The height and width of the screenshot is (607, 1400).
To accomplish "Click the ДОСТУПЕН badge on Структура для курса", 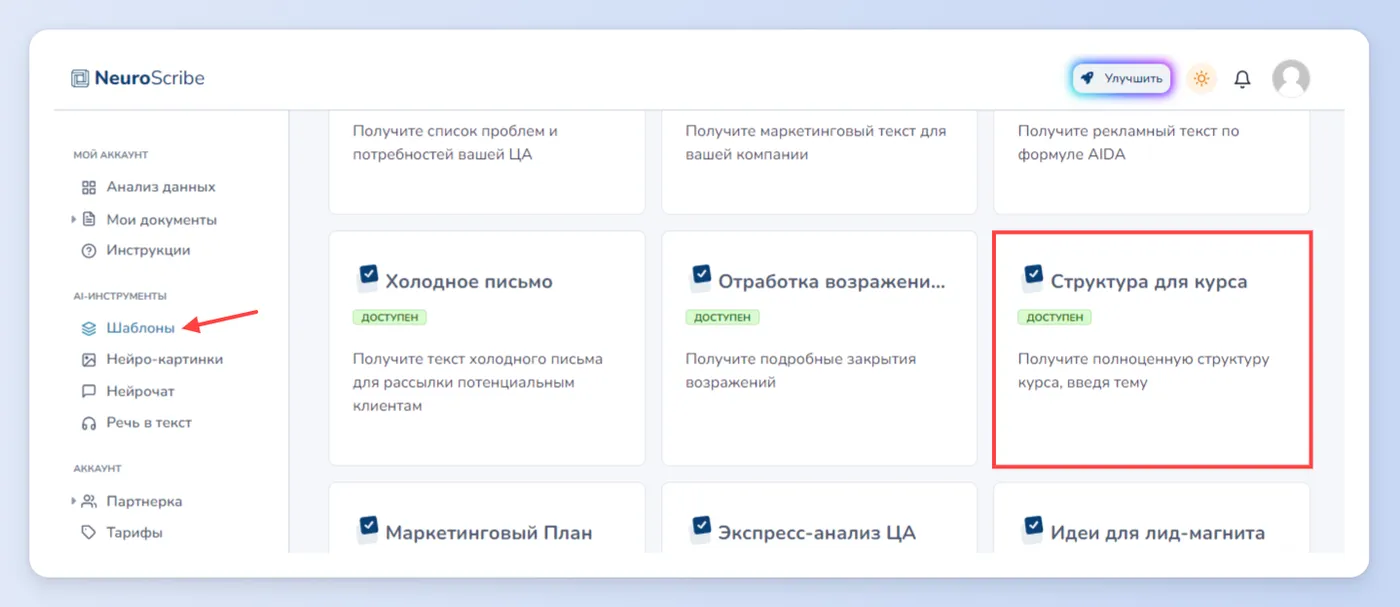I will 1055,317.
